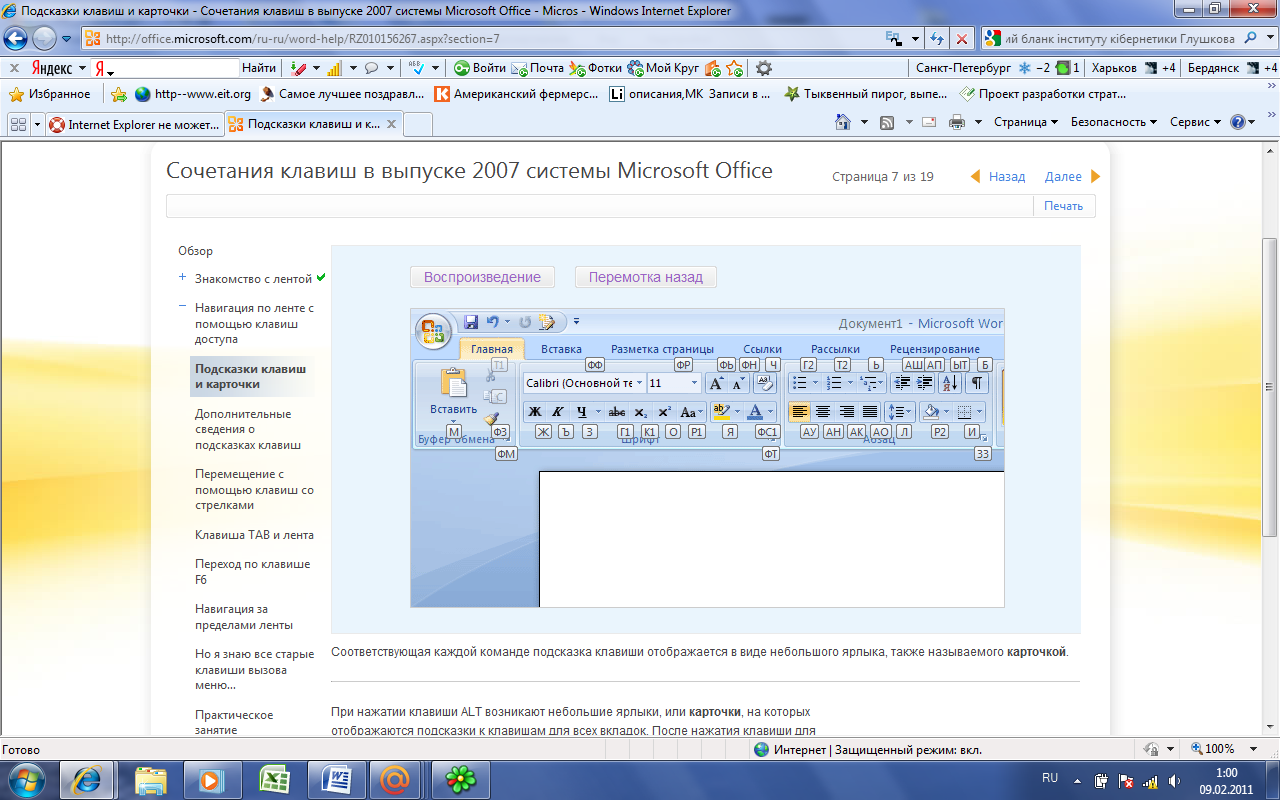Toggle paragraph marks ¶ in the Word demo
The image size is (1280, 800).
coord(976,383)
